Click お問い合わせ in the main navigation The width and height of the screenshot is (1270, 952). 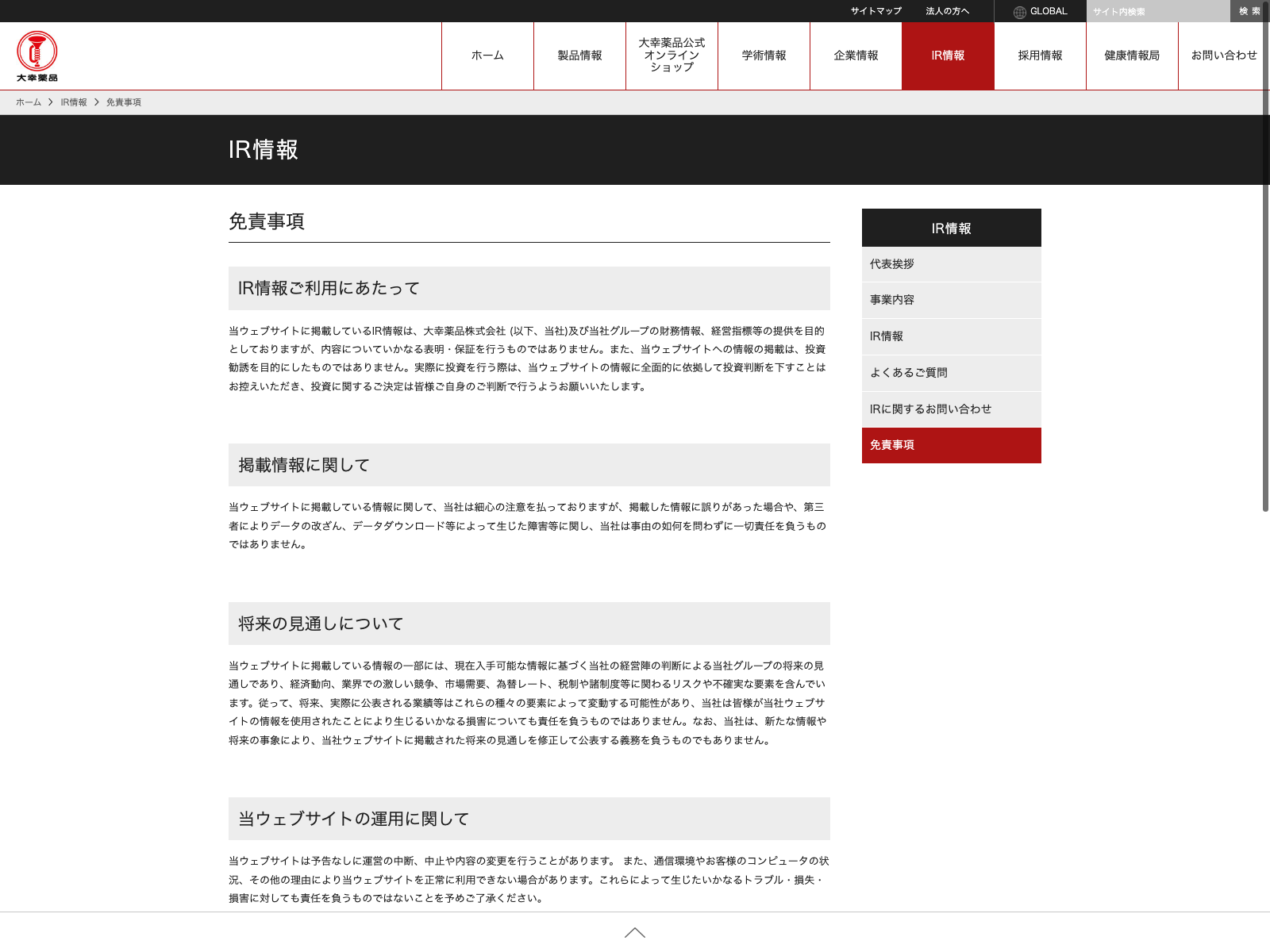[1223, 56]
